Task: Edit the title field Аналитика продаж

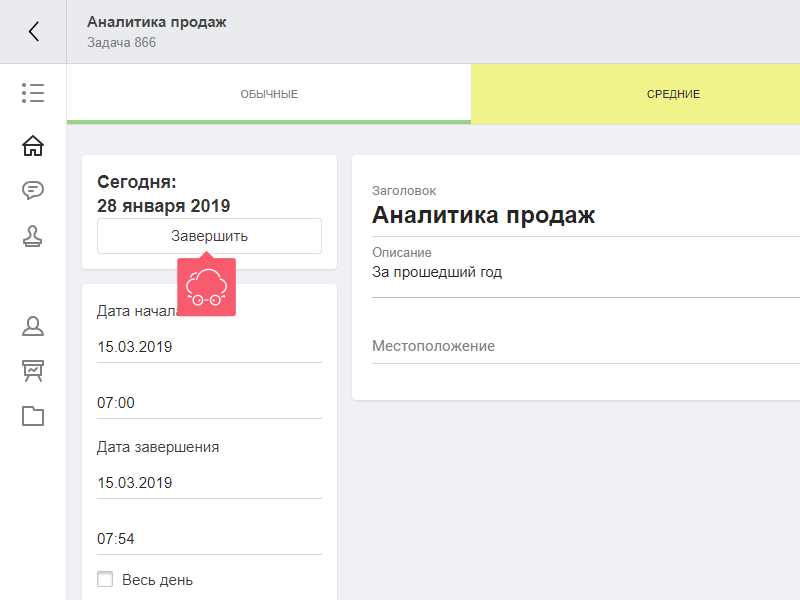Action: pos(586,215)
